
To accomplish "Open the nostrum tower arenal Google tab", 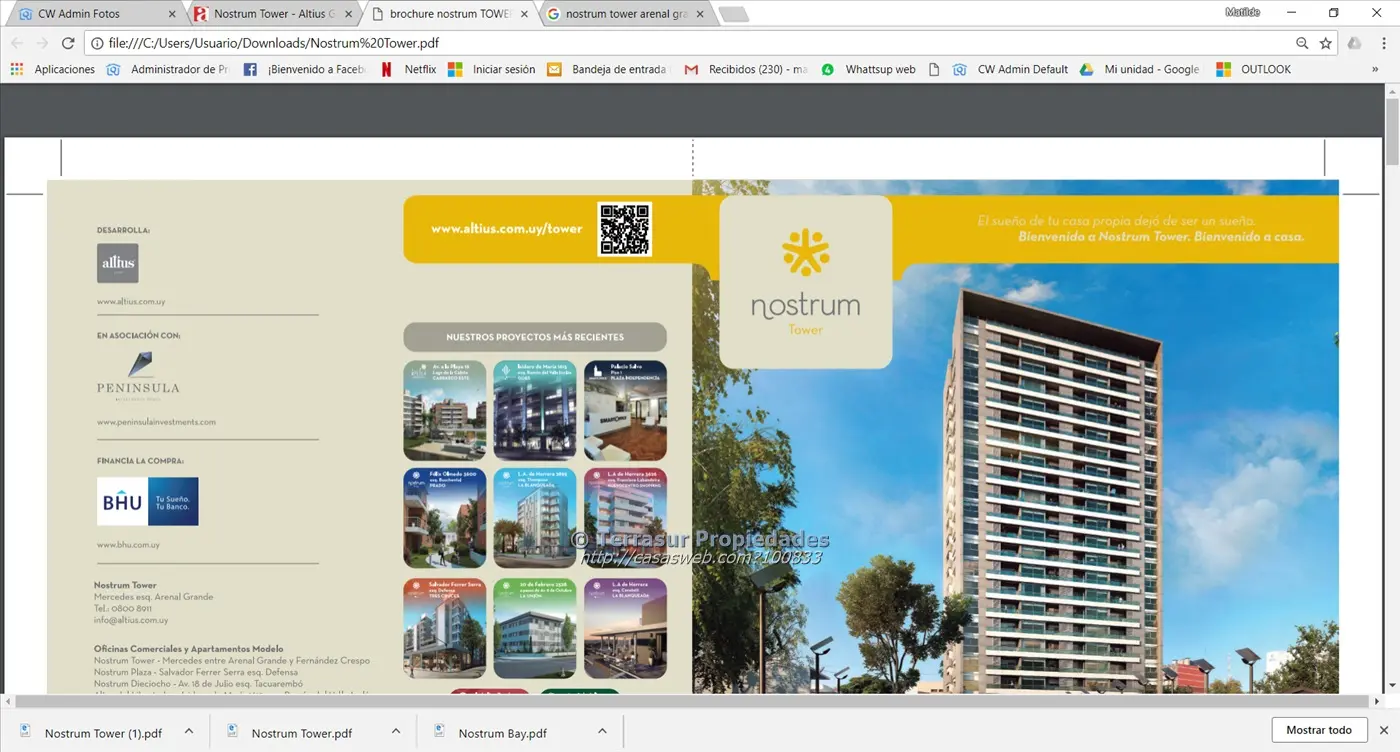I will tap(624, 14).
